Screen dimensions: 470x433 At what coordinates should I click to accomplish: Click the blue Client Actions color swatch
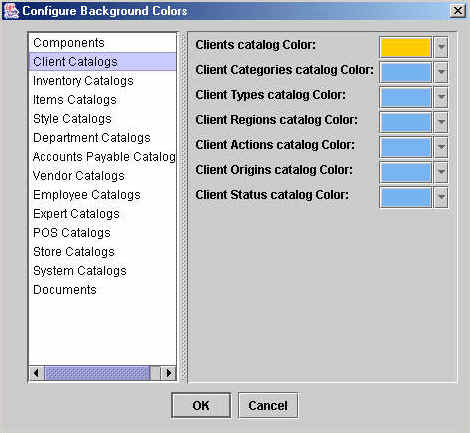406,147
